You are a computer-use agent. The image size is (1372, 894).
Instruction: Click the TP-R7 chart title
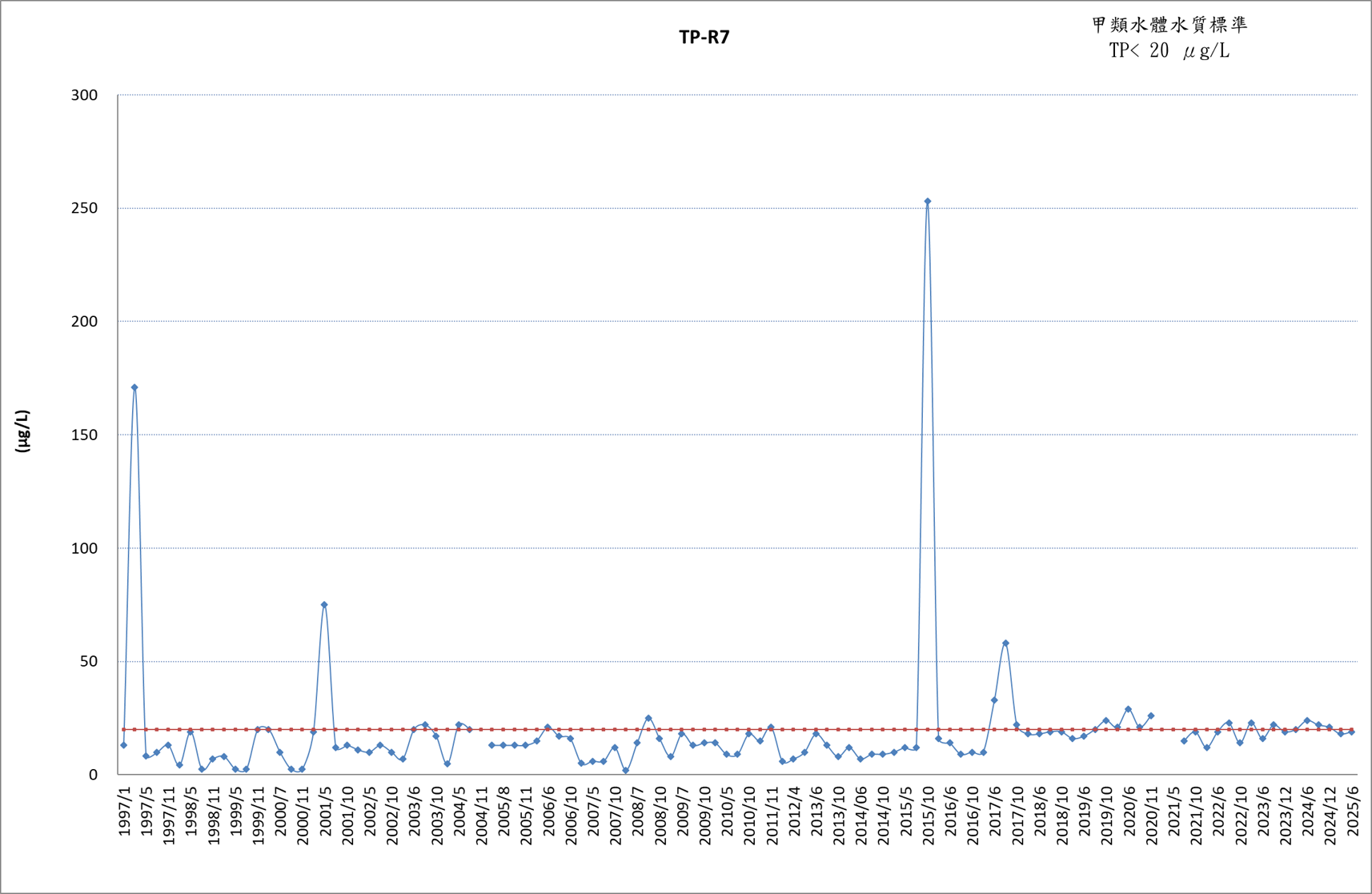704,38
